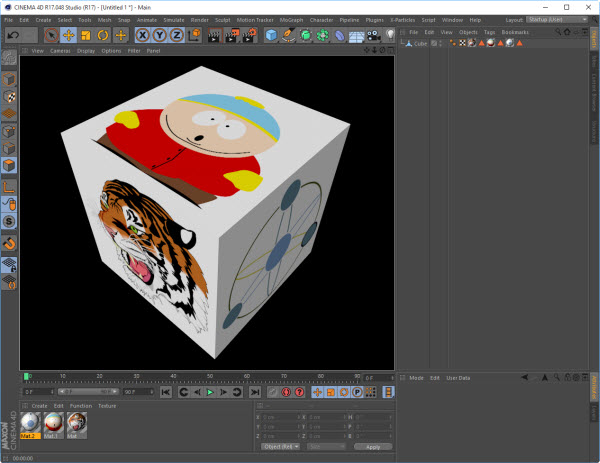Add a Light object
Screen dimensions: 600x463
(390, 35)
